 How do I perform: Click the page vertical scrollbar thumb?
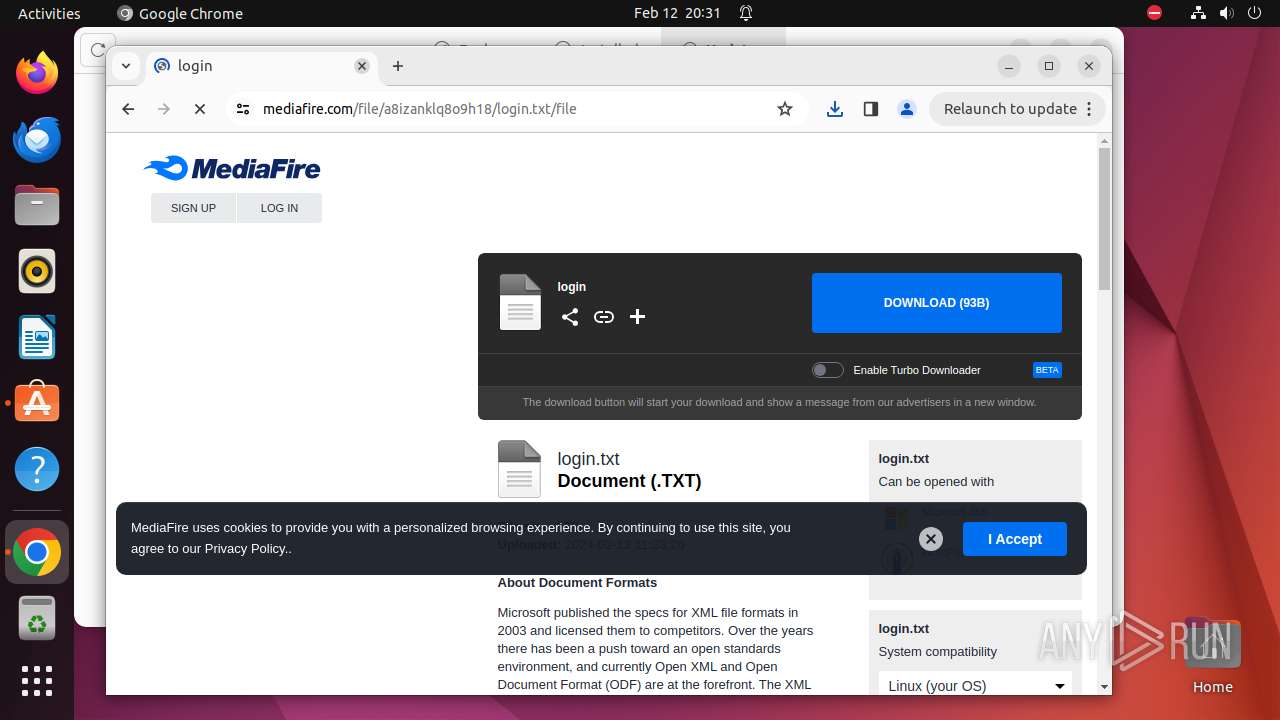click(x=1104, y=218)
